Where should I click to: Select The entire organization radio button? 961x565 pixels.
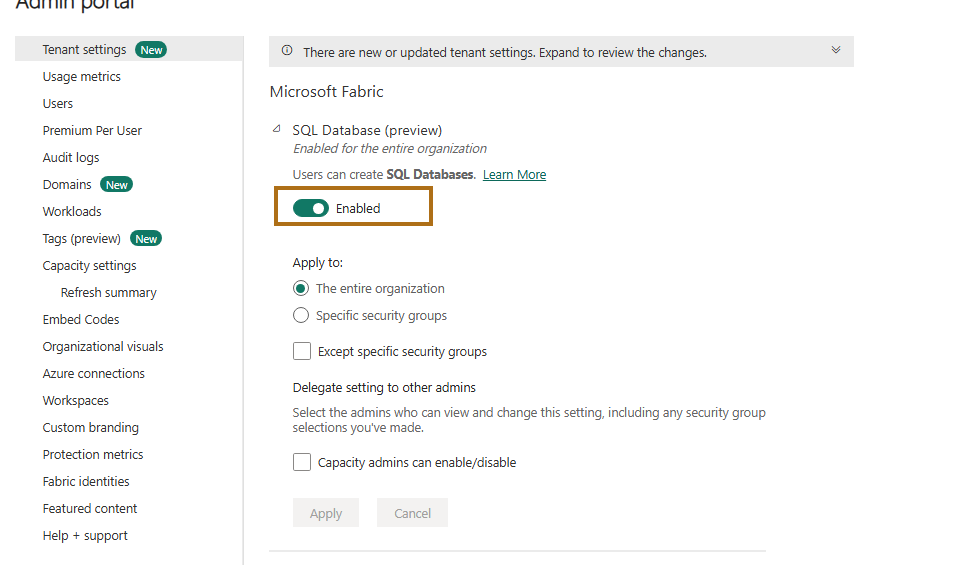tap(300, 288)
